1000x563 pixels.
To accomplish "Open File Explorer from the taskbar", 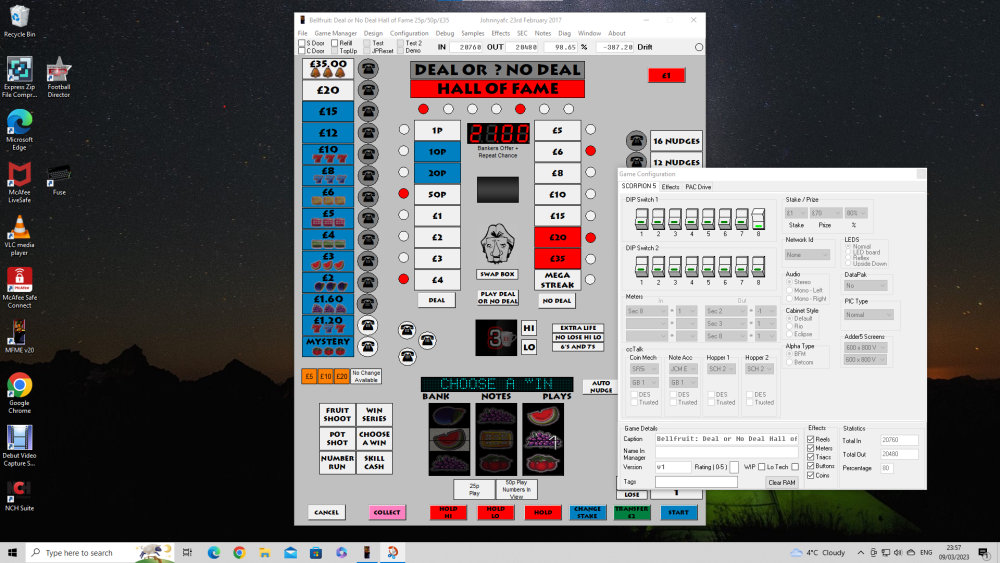I will point(265,553).
